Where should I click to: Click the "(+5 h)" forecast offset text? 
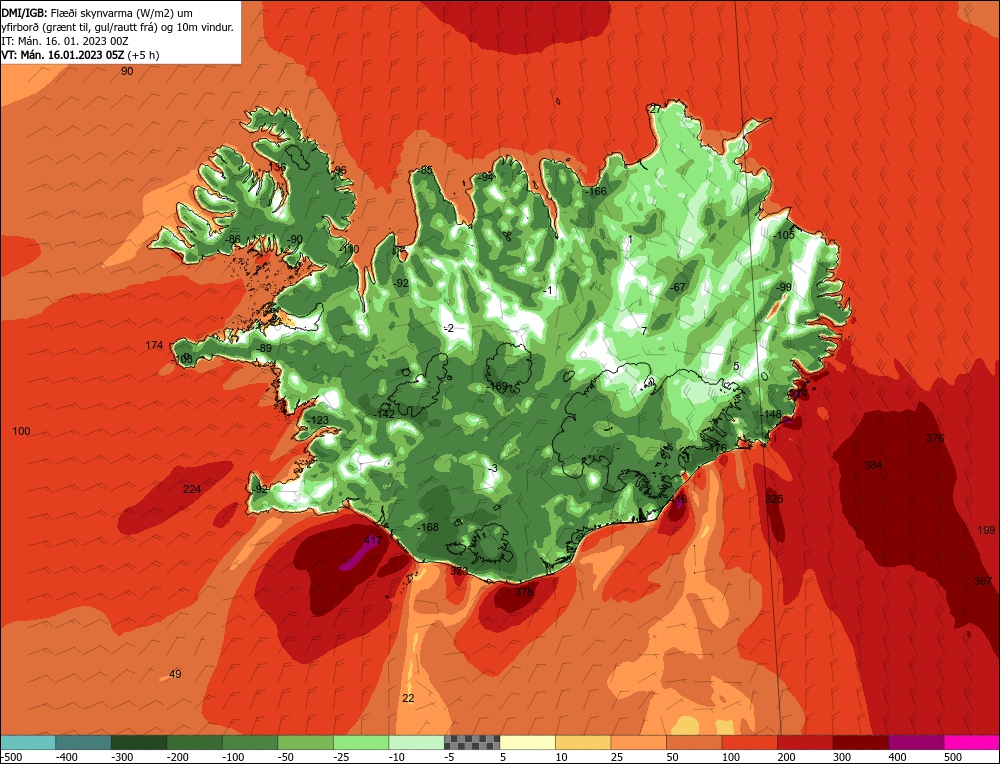click(143, 55)
